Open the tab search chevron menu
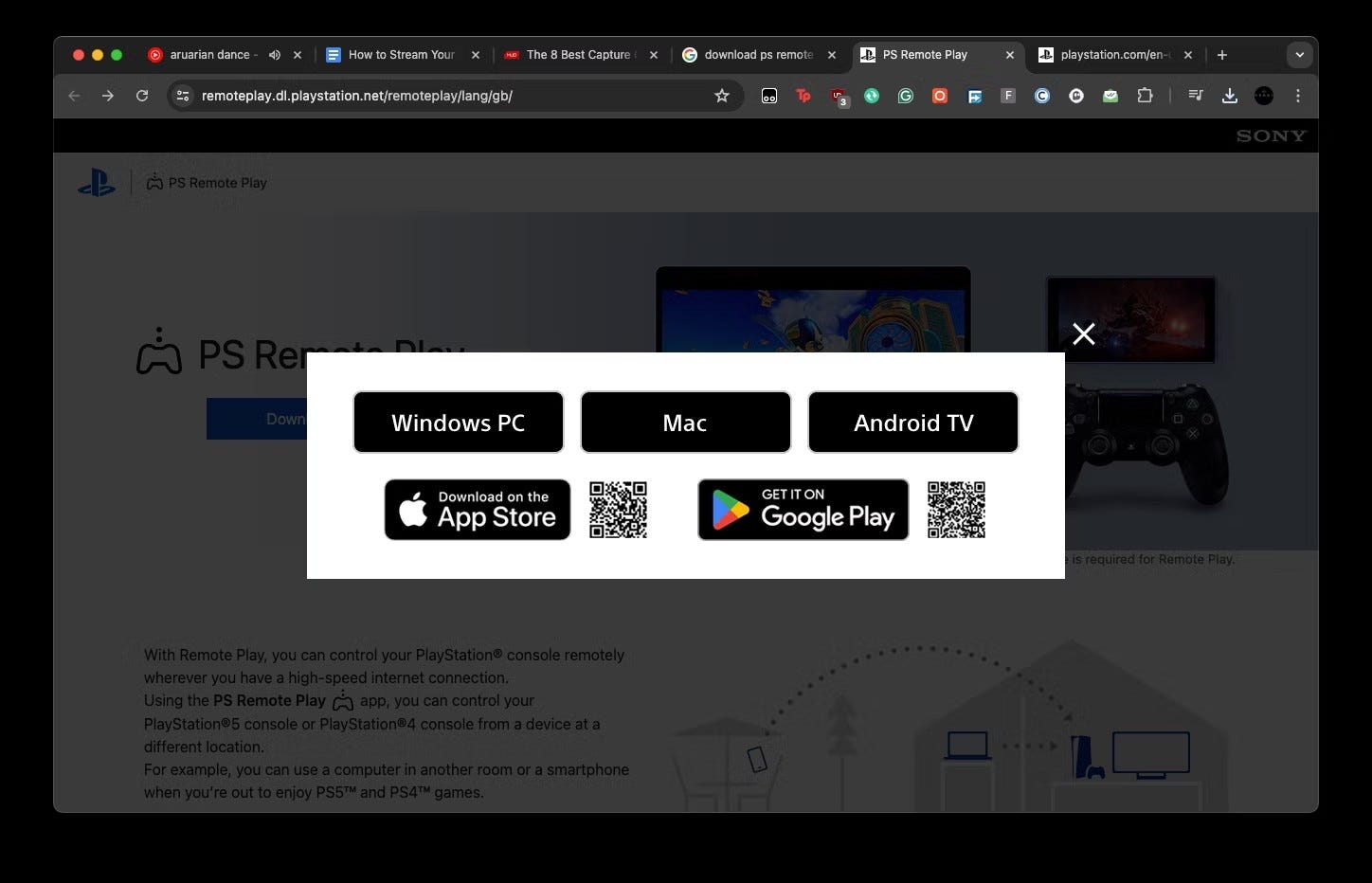This screenshot has width=1372, height=883. [1299, 54]
